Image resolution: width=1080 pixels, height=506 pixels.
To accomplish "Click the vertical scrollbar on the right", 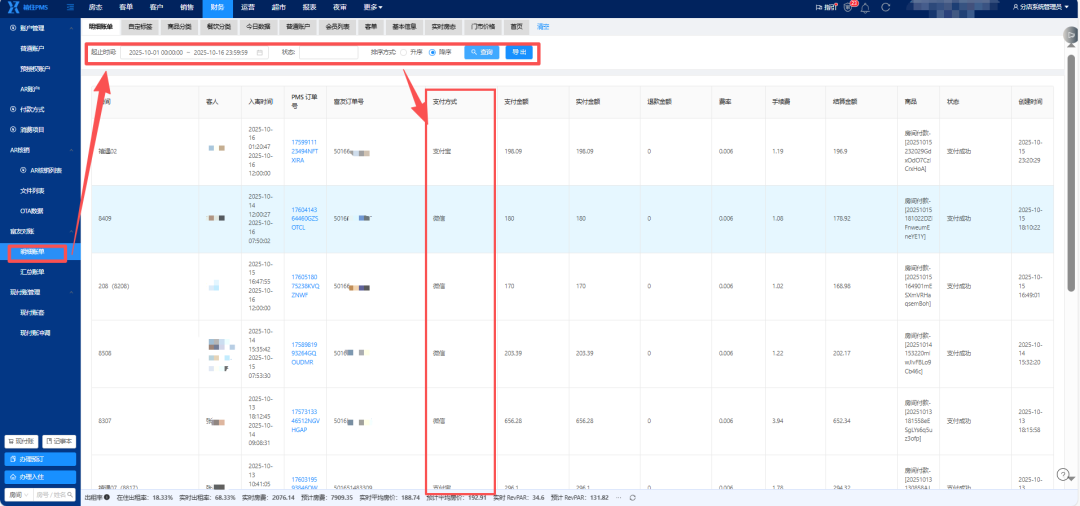I will click(x=1070, y=172).
